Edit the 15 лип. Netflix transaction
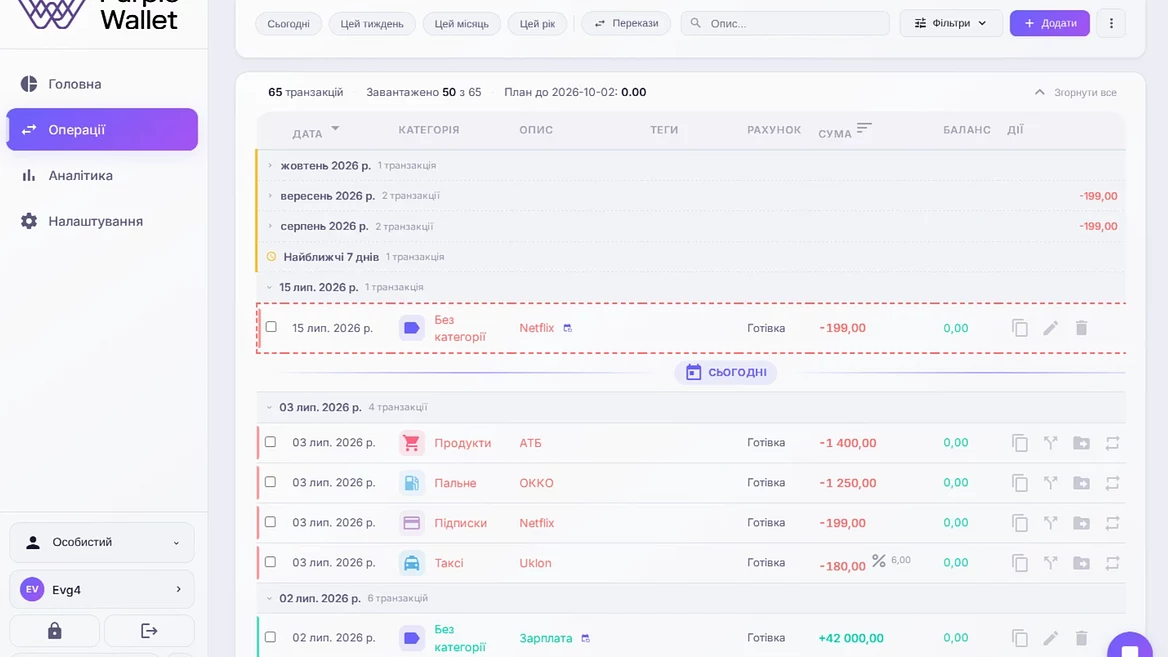Screen dimensions: 1168x657 coord(1050,328)
